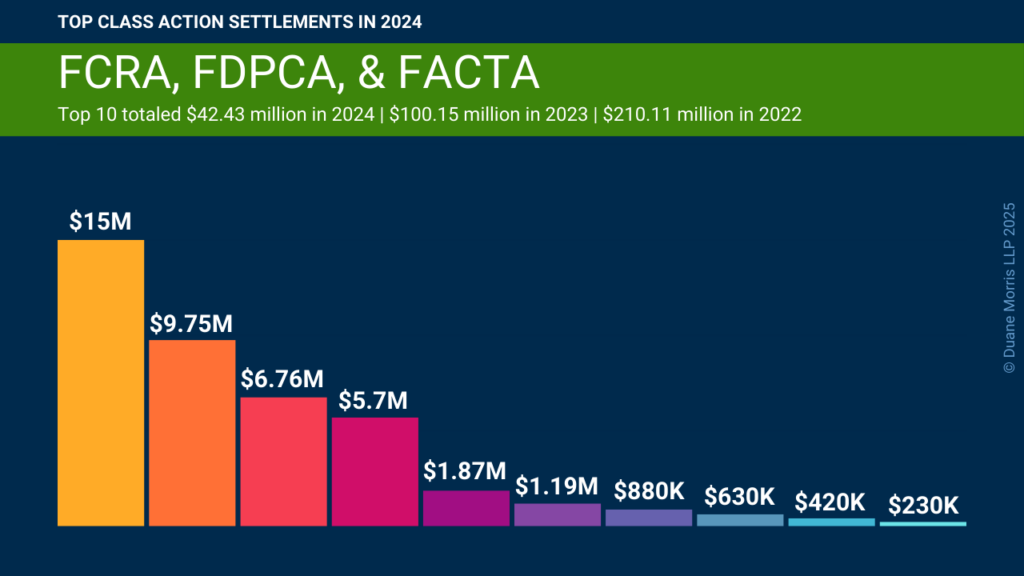
Task: Select the thin $230K bar
Action: coord(923,524)
